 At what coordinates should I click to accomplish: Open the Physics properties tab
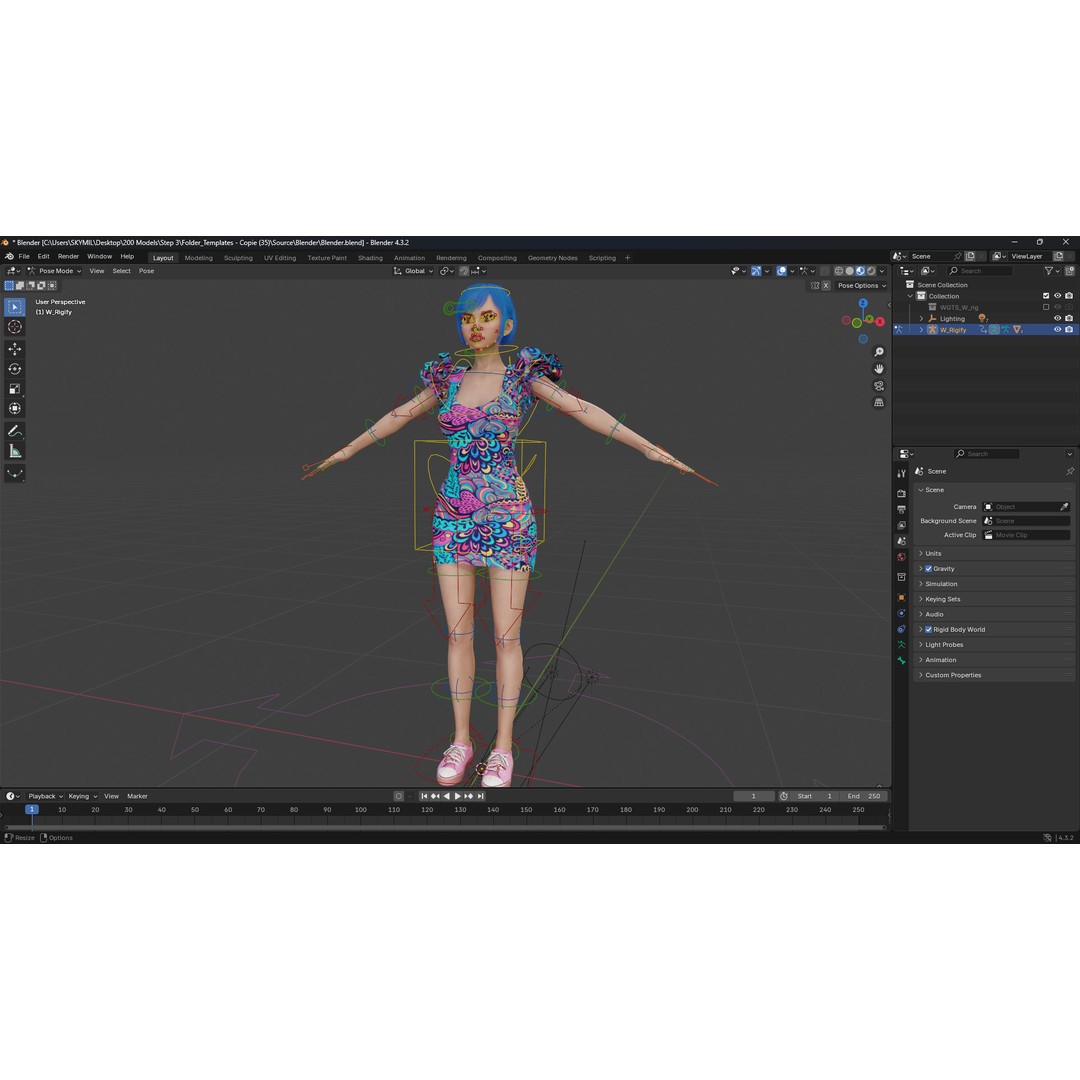pos(901,613)
